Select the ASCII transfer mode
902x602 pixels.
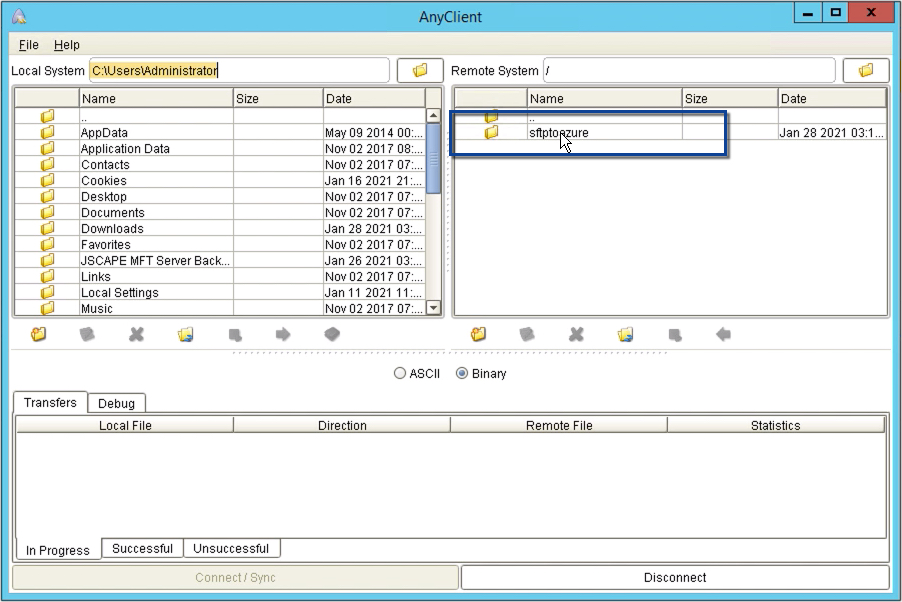click(x=400, y=373)
